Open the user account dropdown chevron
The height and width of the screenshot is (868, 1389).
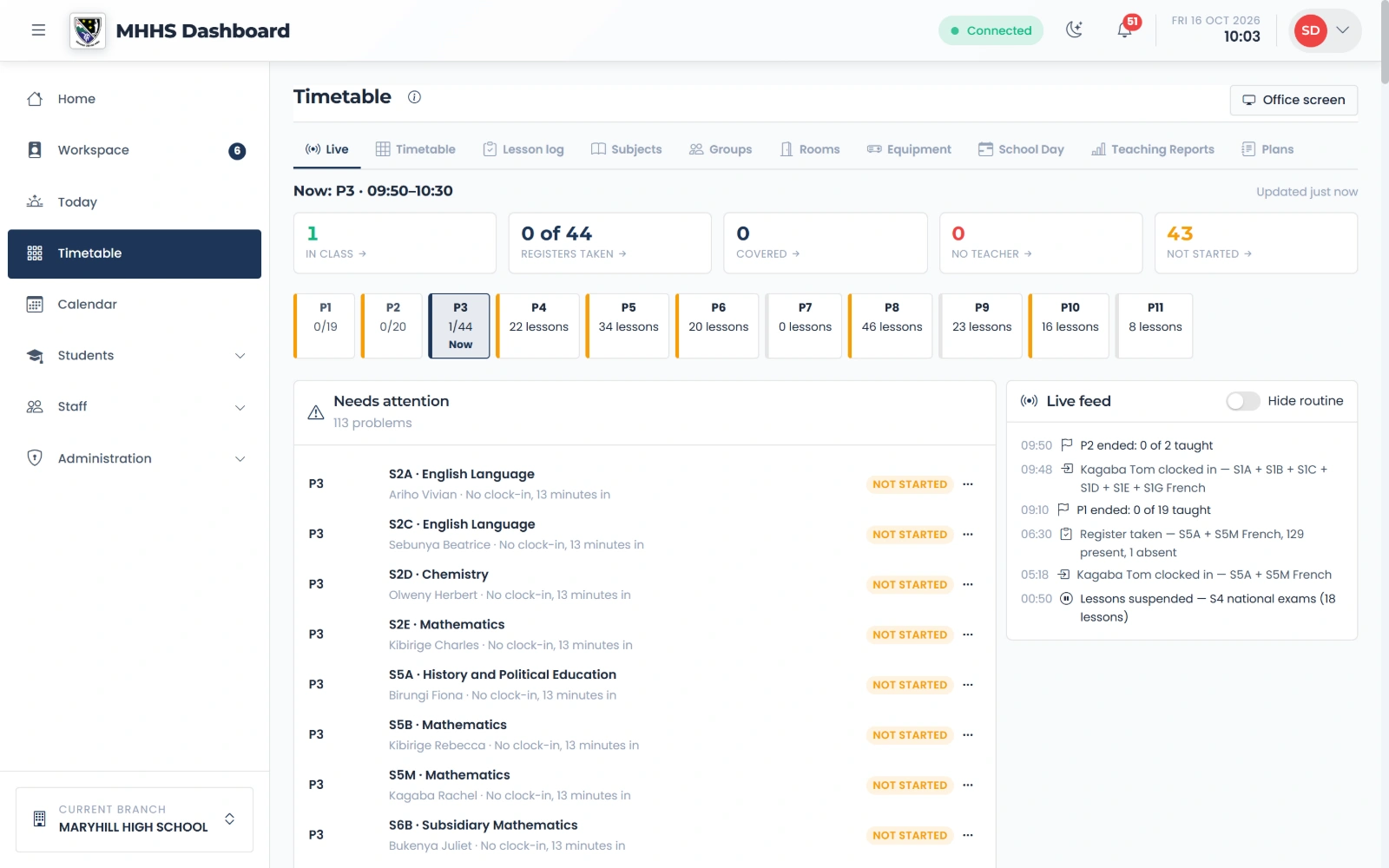coord(1343,30)
